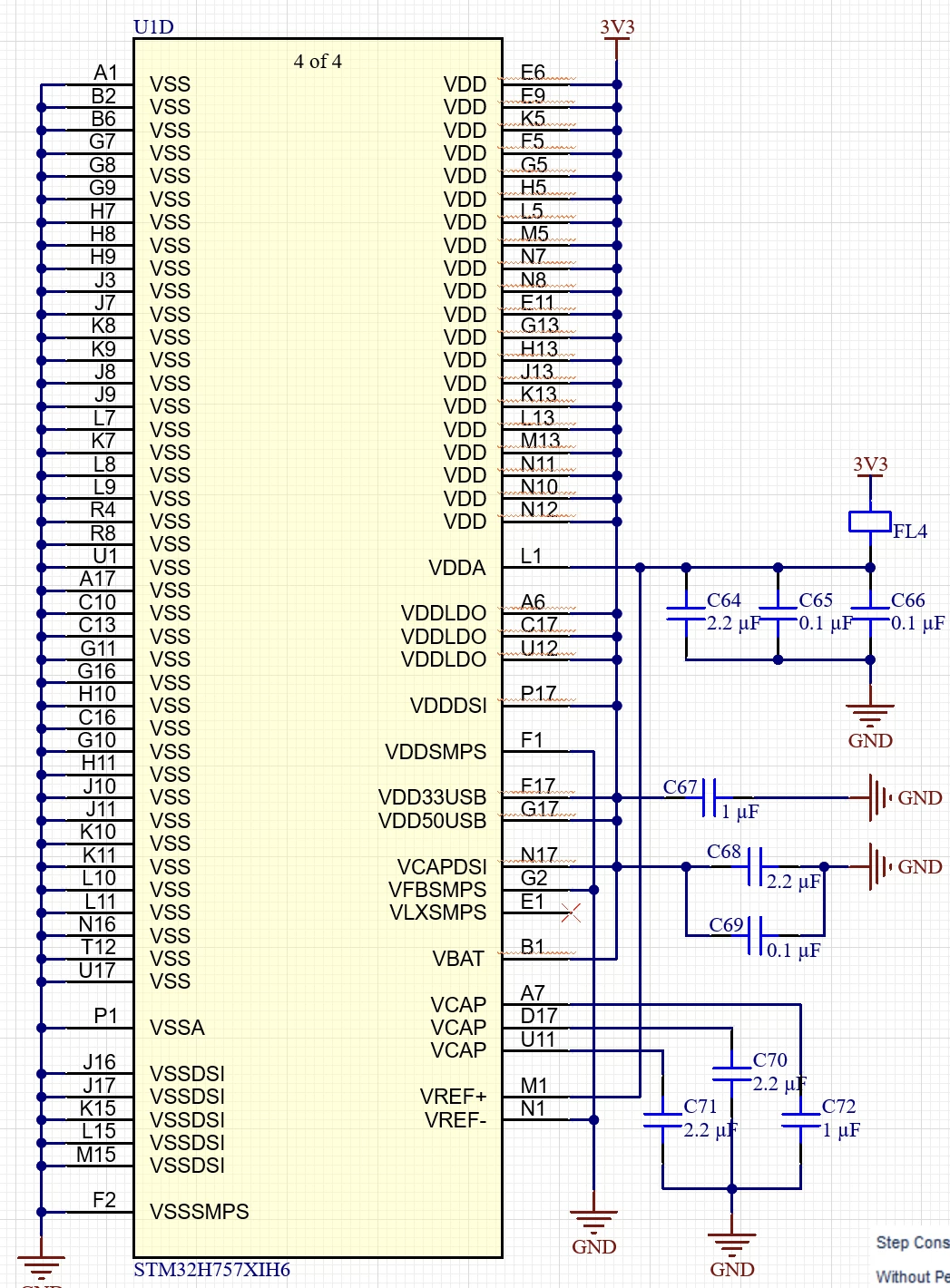The height and width of the screenshot is (1288, 950).
Task: Click pin number L1 of VDDA
Action: tap(531, 556)
